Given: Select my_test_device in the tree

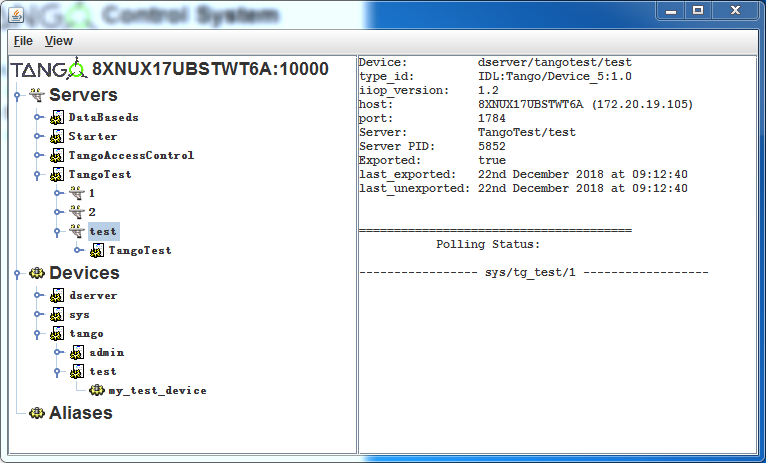Looking at the screenshot, I should pyautogui.click(x=157, y=391).
